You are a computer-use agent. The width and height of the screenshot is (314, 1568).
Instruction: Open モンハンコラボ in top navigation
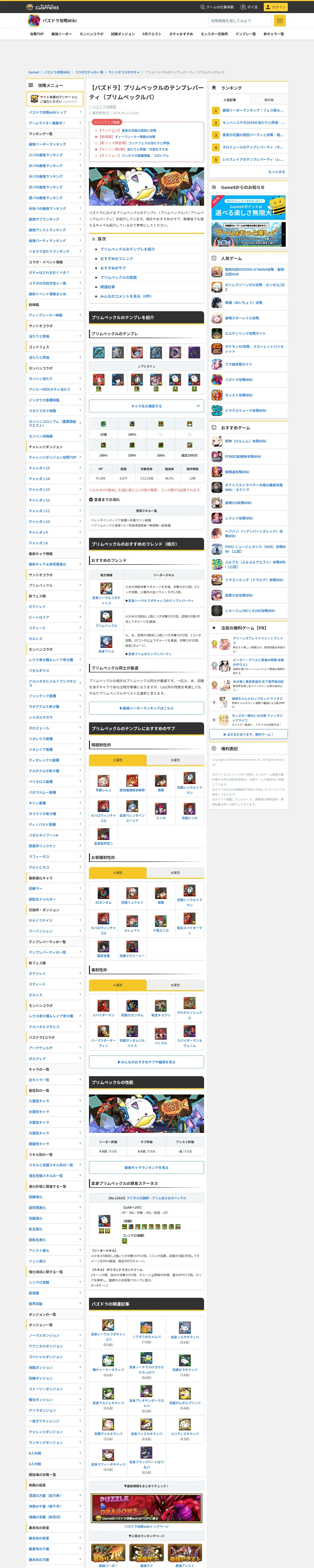[92, 34]
